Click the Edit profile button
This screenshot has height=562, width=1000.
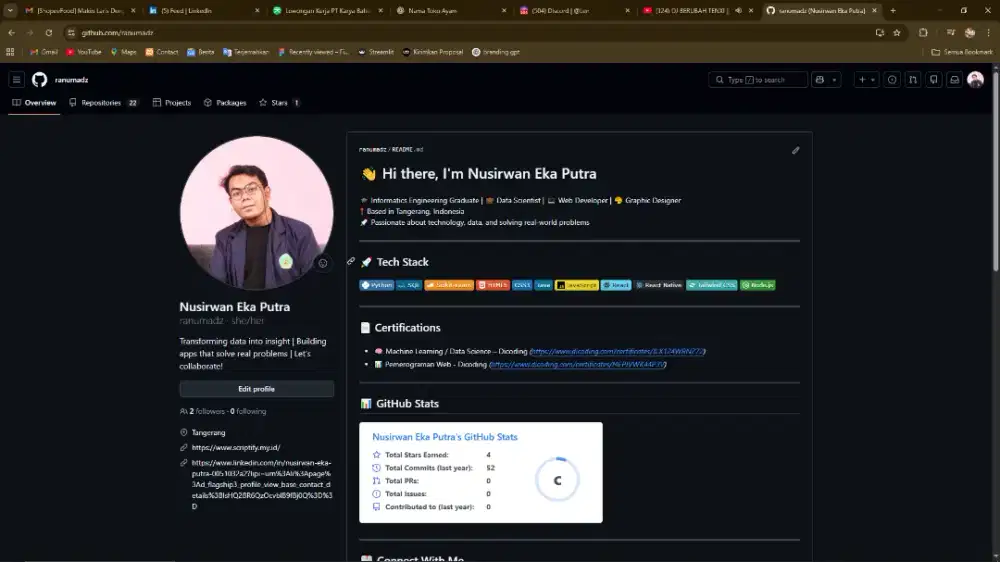(x=256, y=389)
